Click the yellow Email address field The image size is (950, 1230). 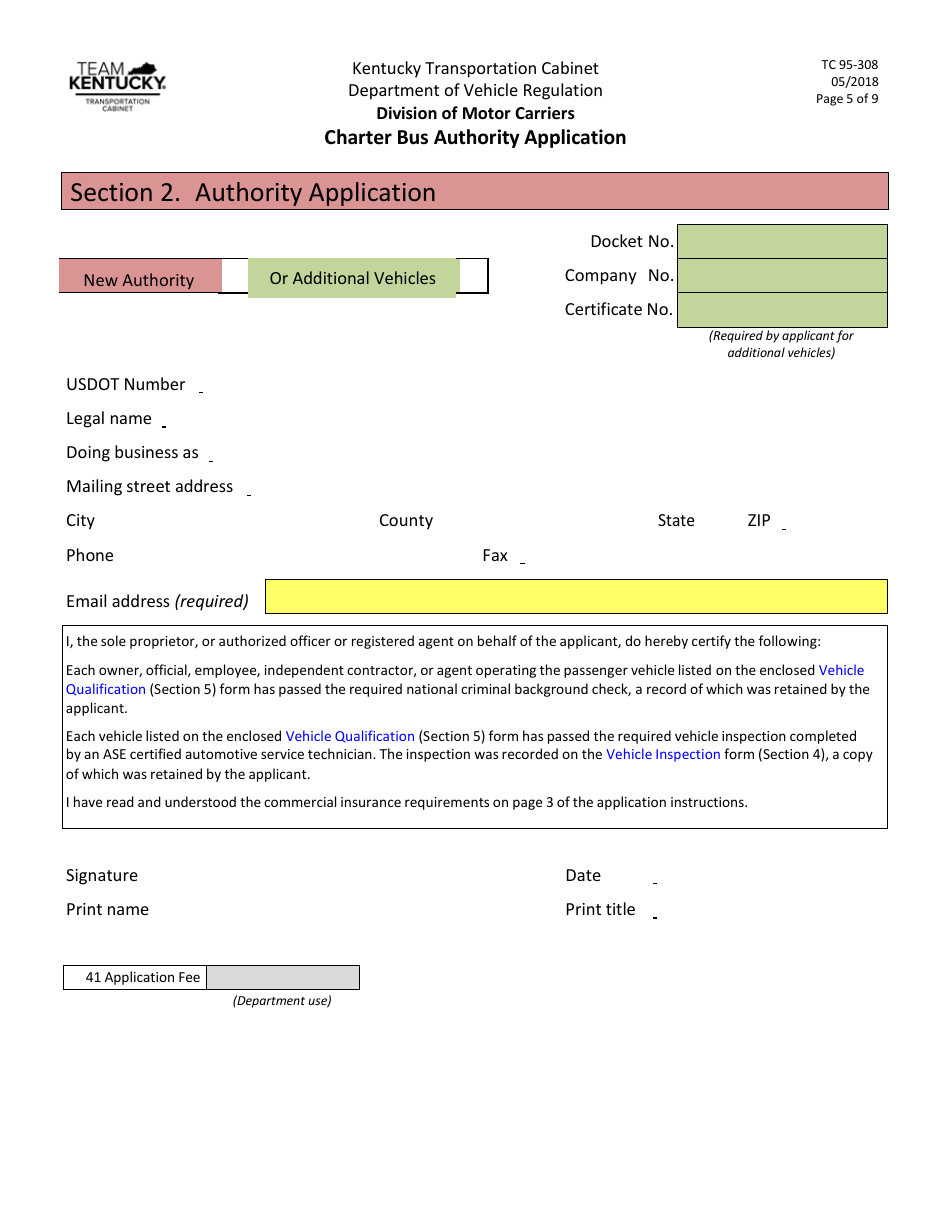coord(576,596)
